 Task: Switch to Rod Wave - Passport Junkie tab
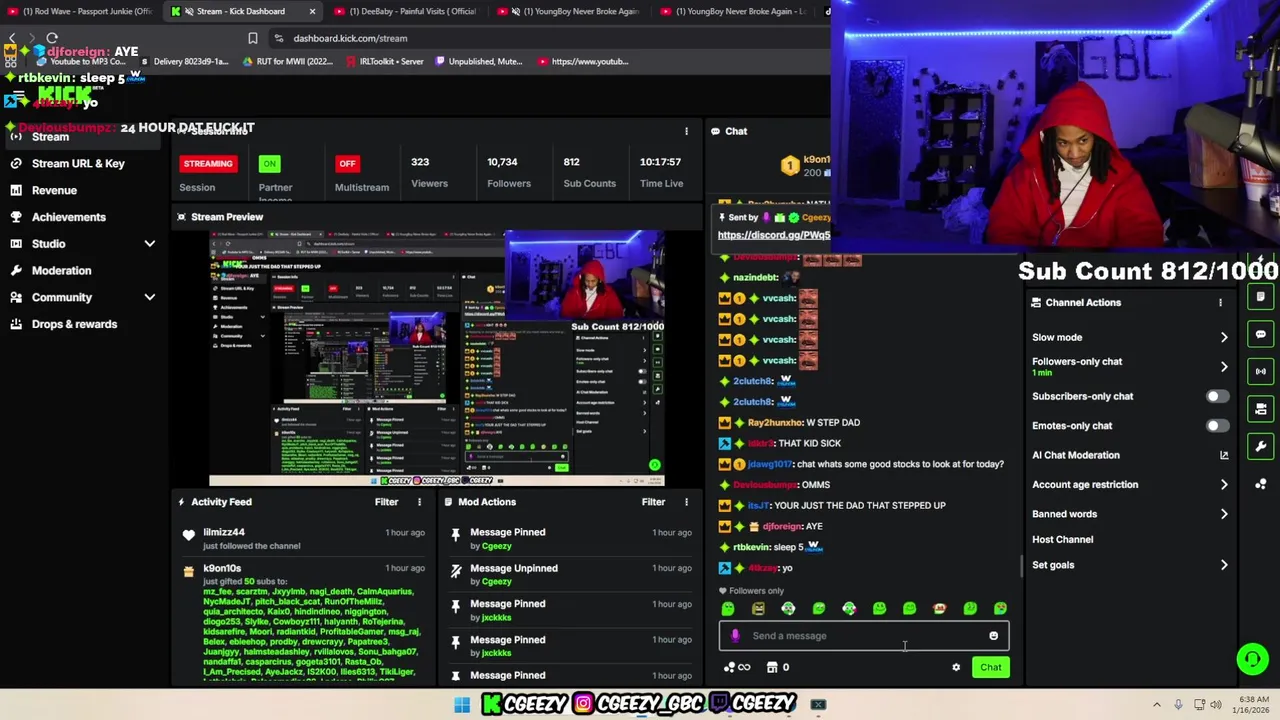81,11
